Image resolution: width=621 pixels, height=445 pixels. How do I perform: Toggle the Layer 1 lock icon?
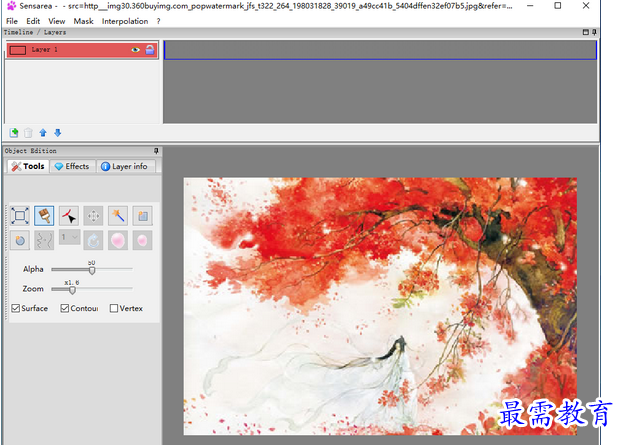tap(150, 49)
